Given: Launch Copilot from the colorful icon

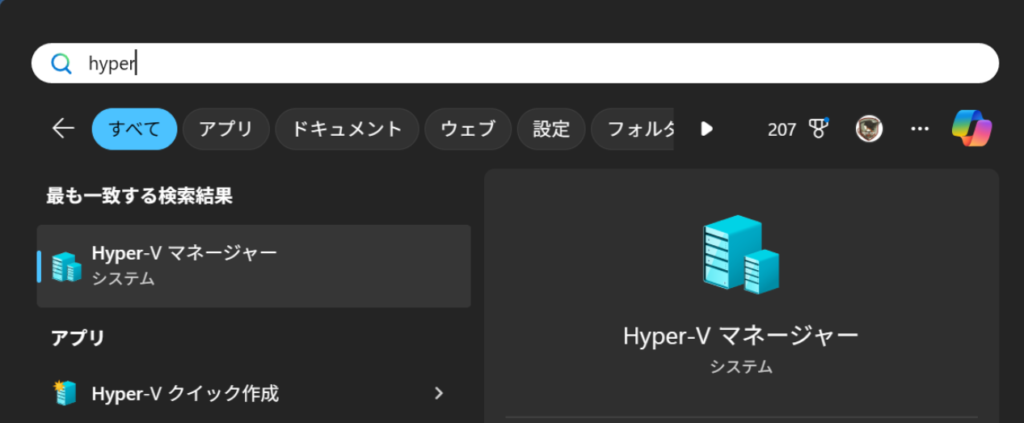Looking at the screenshot, I should coord(972,128).
